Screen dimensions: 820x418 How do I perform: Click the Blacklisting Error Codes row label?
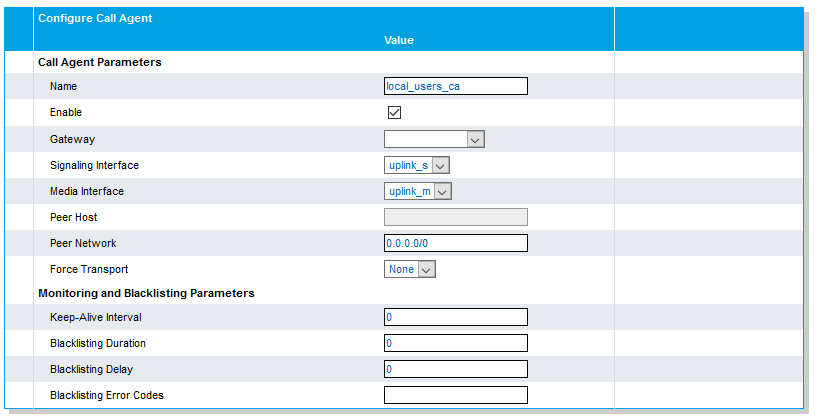[107, 396]
